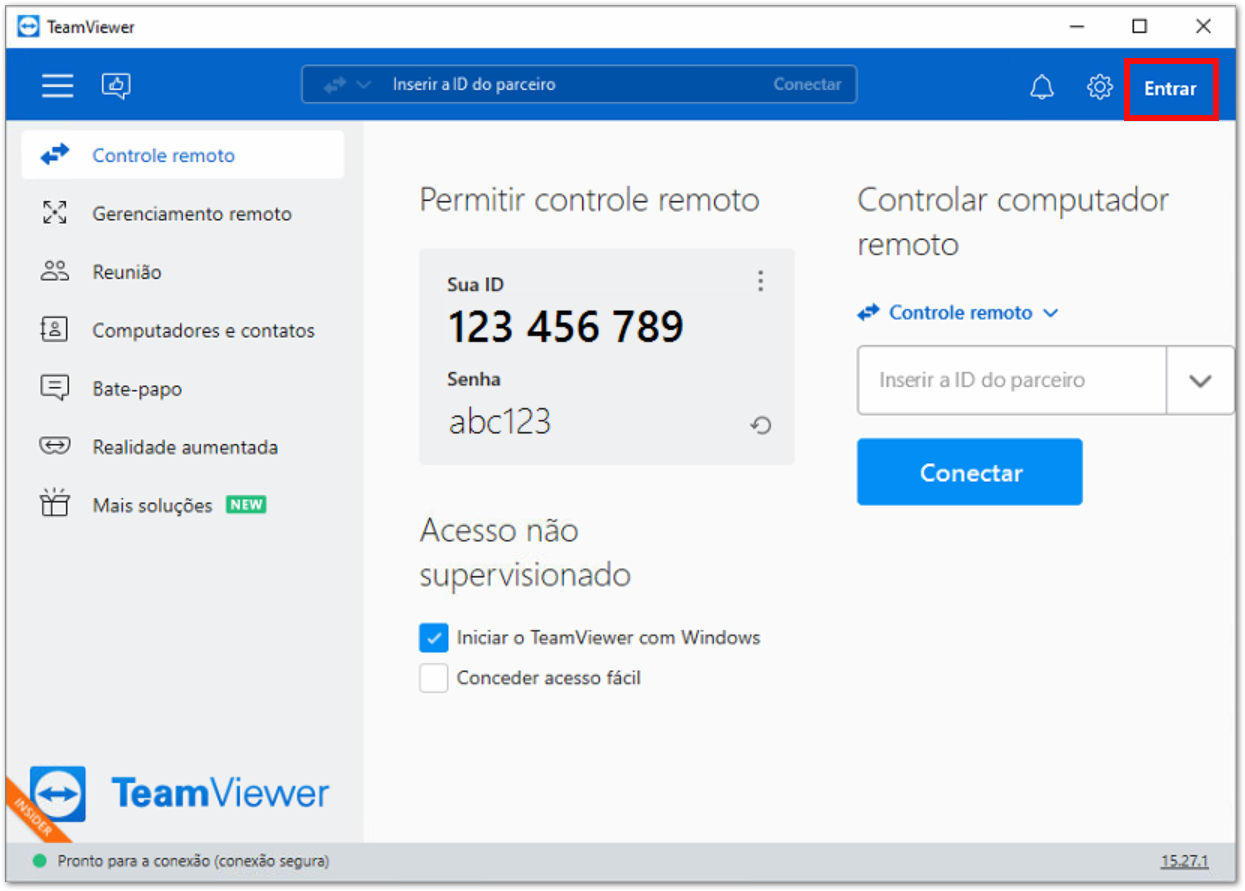
Task: Enable Conceder acesso fácil checkbox
Action: (x=433, y=678)
